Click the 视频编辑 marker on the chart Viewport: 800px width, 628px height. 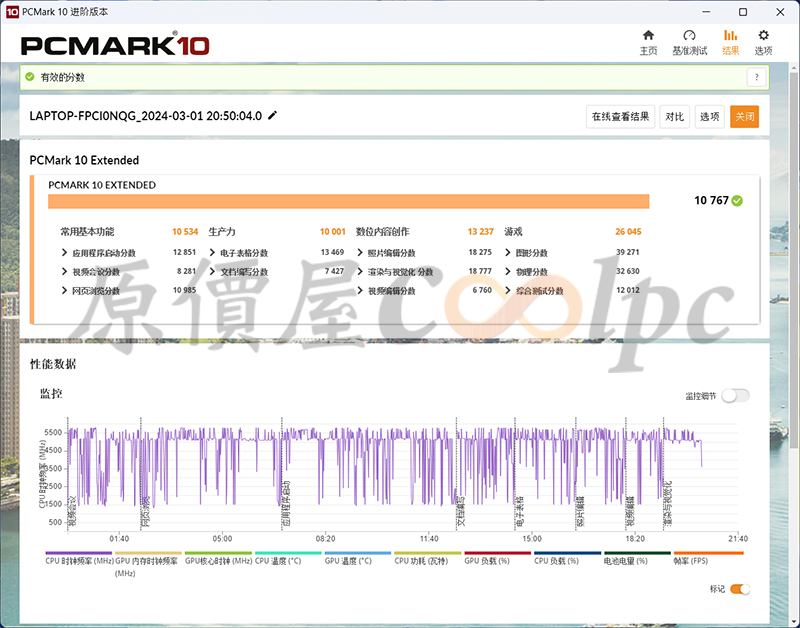pos(631,512)
